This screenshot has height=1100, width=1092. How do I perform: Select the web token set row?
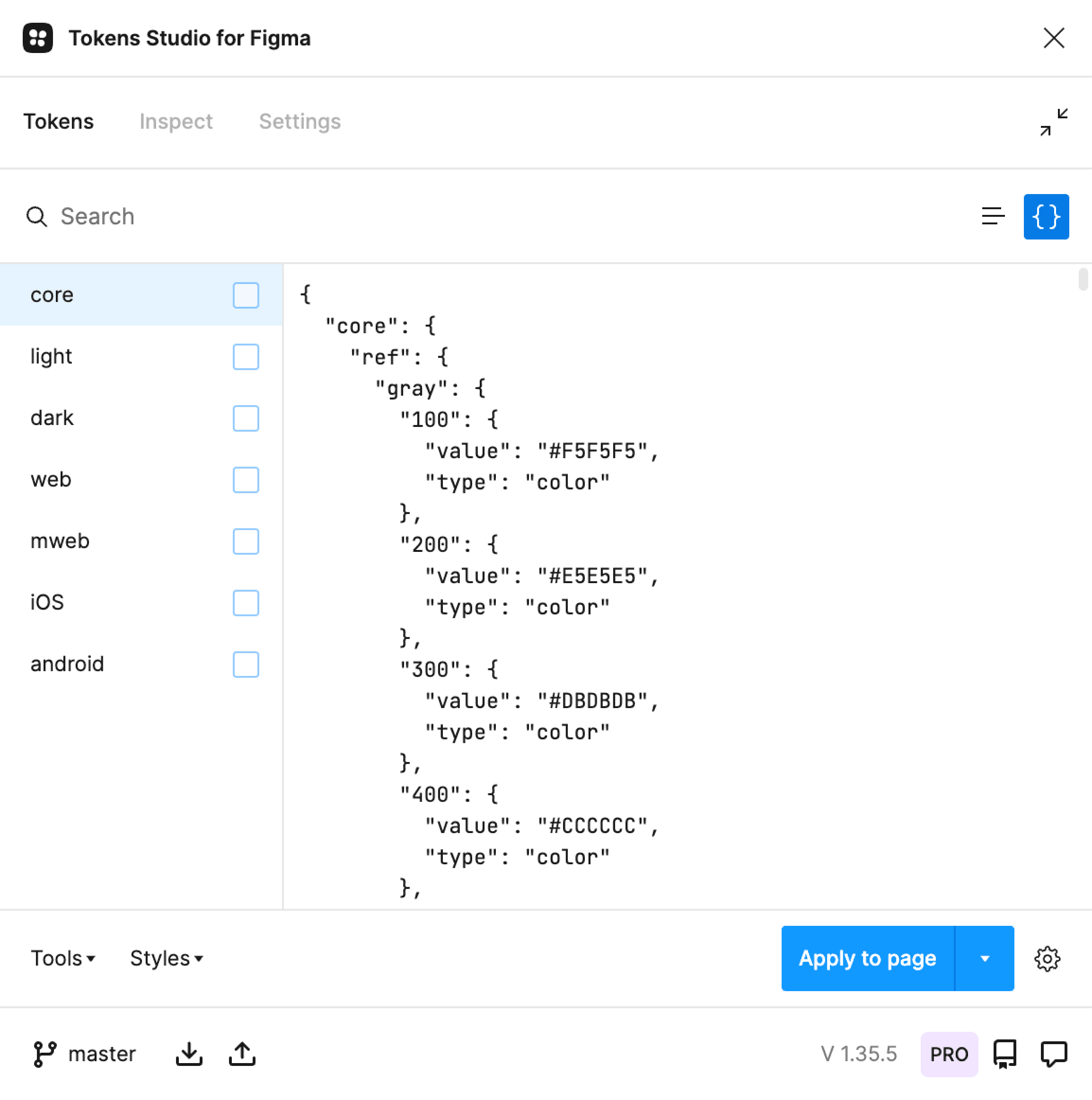(x=141, y=479)
